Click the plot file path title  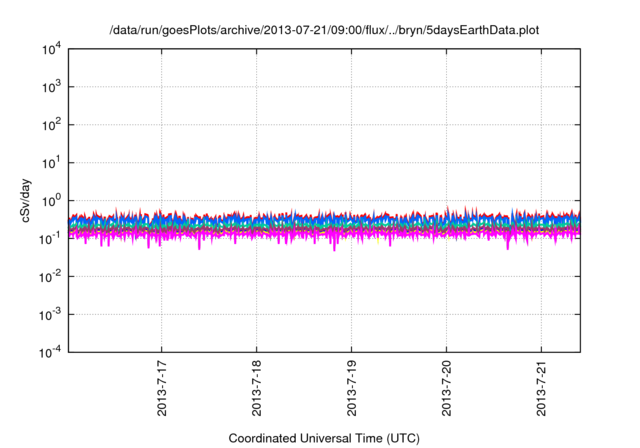pos(324,30)
